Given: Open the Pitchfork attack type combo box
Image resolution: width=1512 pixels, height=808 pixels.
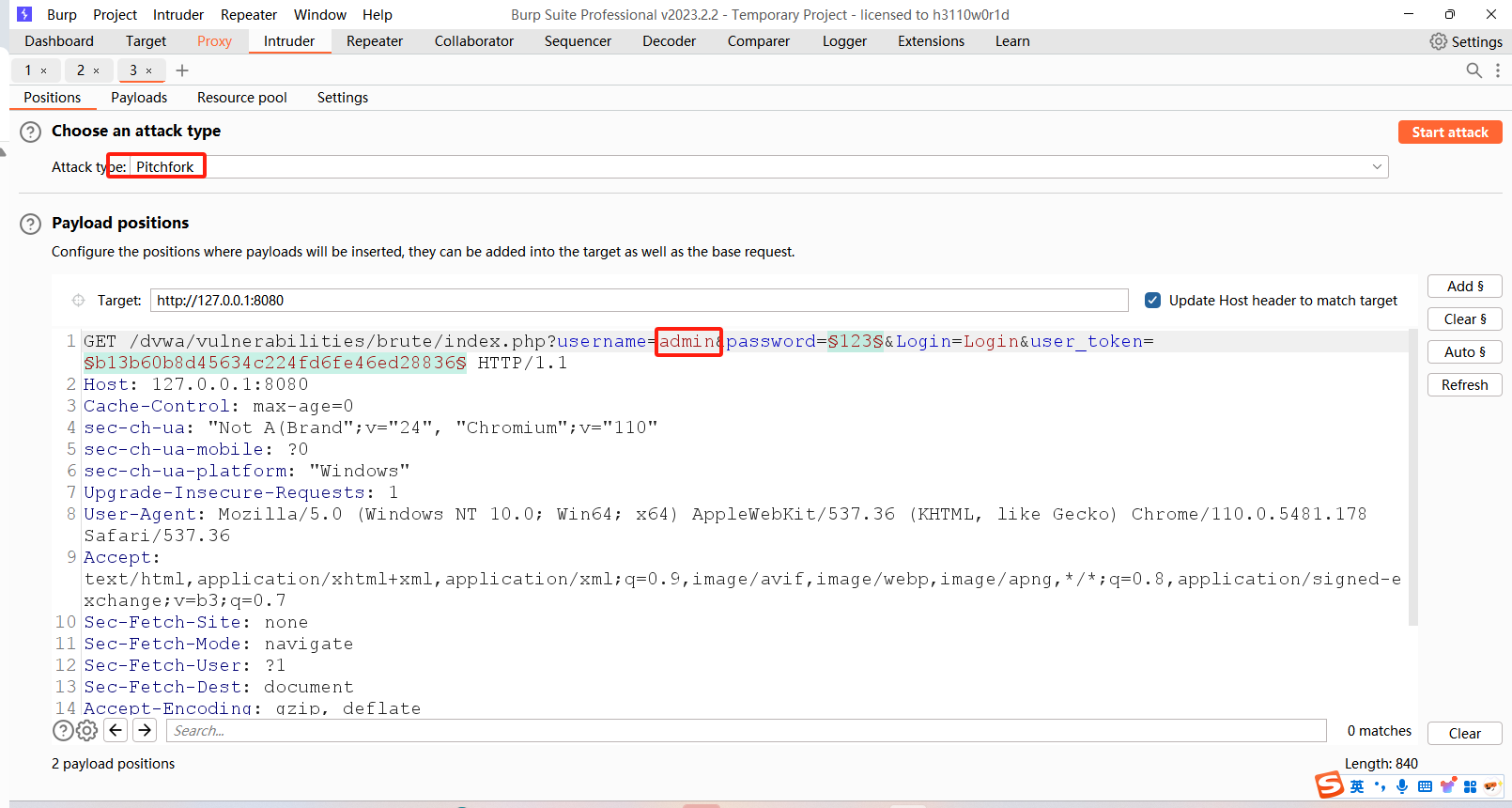Looking at the screenshot, I should [x=758, y=167].
